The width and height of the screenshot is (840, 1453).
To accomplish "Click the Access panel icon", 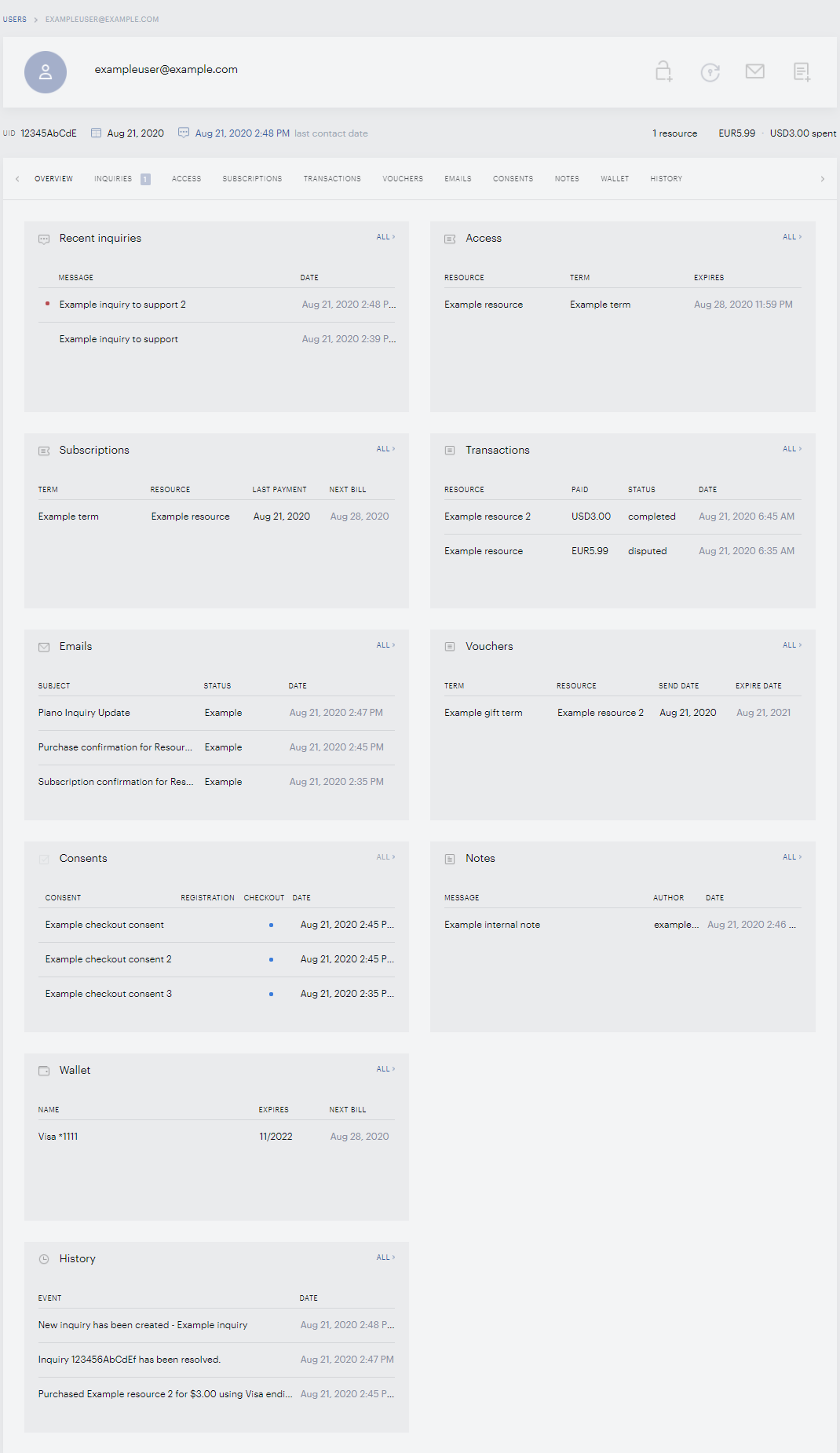I will [450, 239].
